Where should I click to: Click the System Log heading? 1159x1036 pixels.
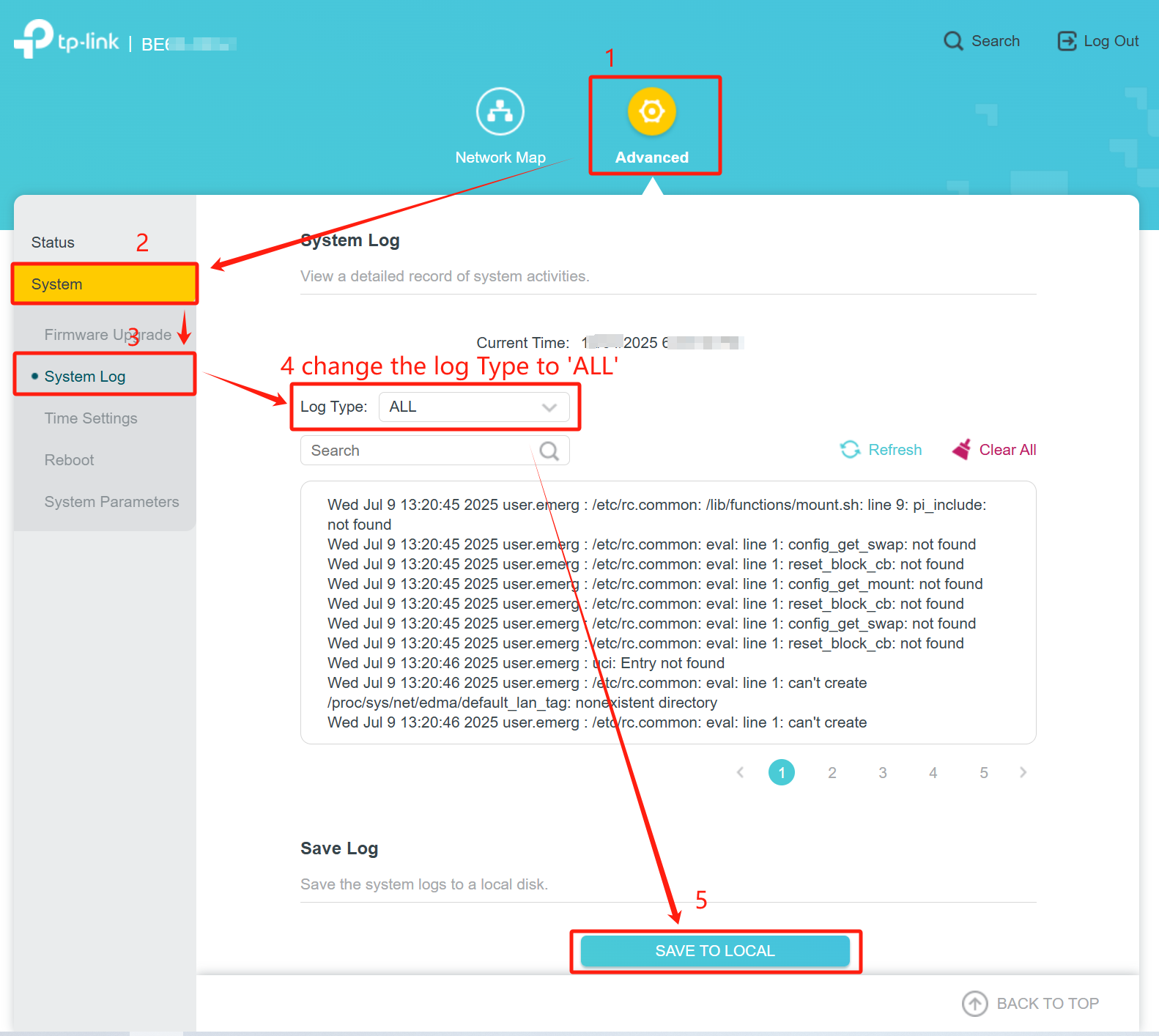(x=350, y=240)
